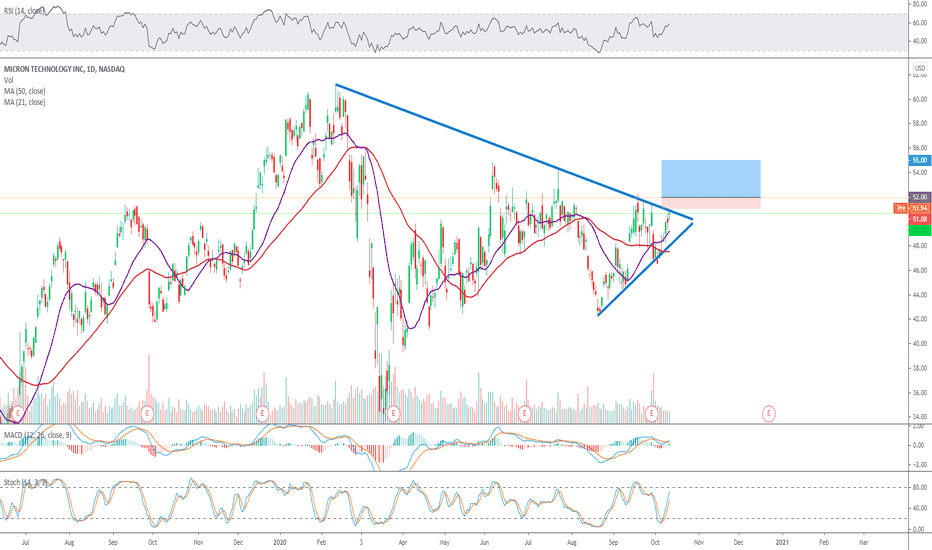The width and height of the screenshot is (932, 550).
Task: Click the Mar label on time axis
Action: [864, 542]
